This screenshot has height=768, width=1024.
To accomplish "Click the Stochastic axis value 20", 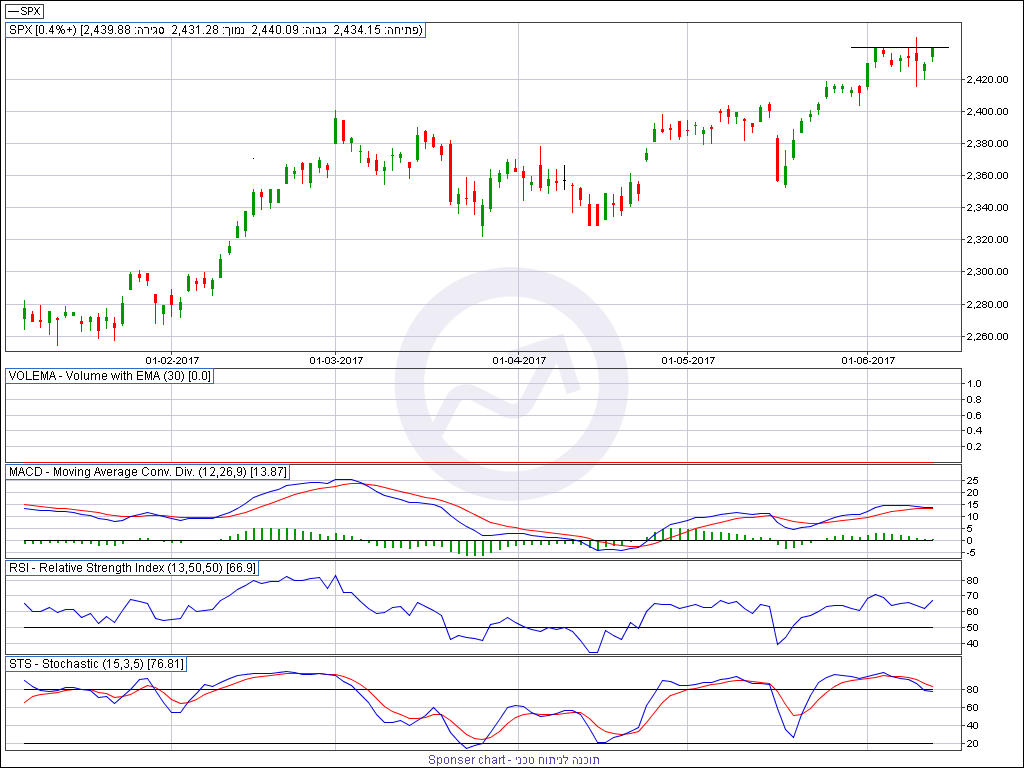I will 972,744.
